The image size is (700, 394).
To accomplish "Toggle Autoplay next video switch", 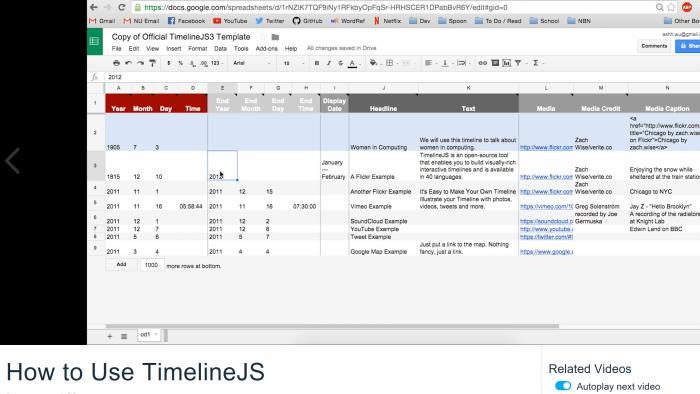I will [x=563, y=386].
